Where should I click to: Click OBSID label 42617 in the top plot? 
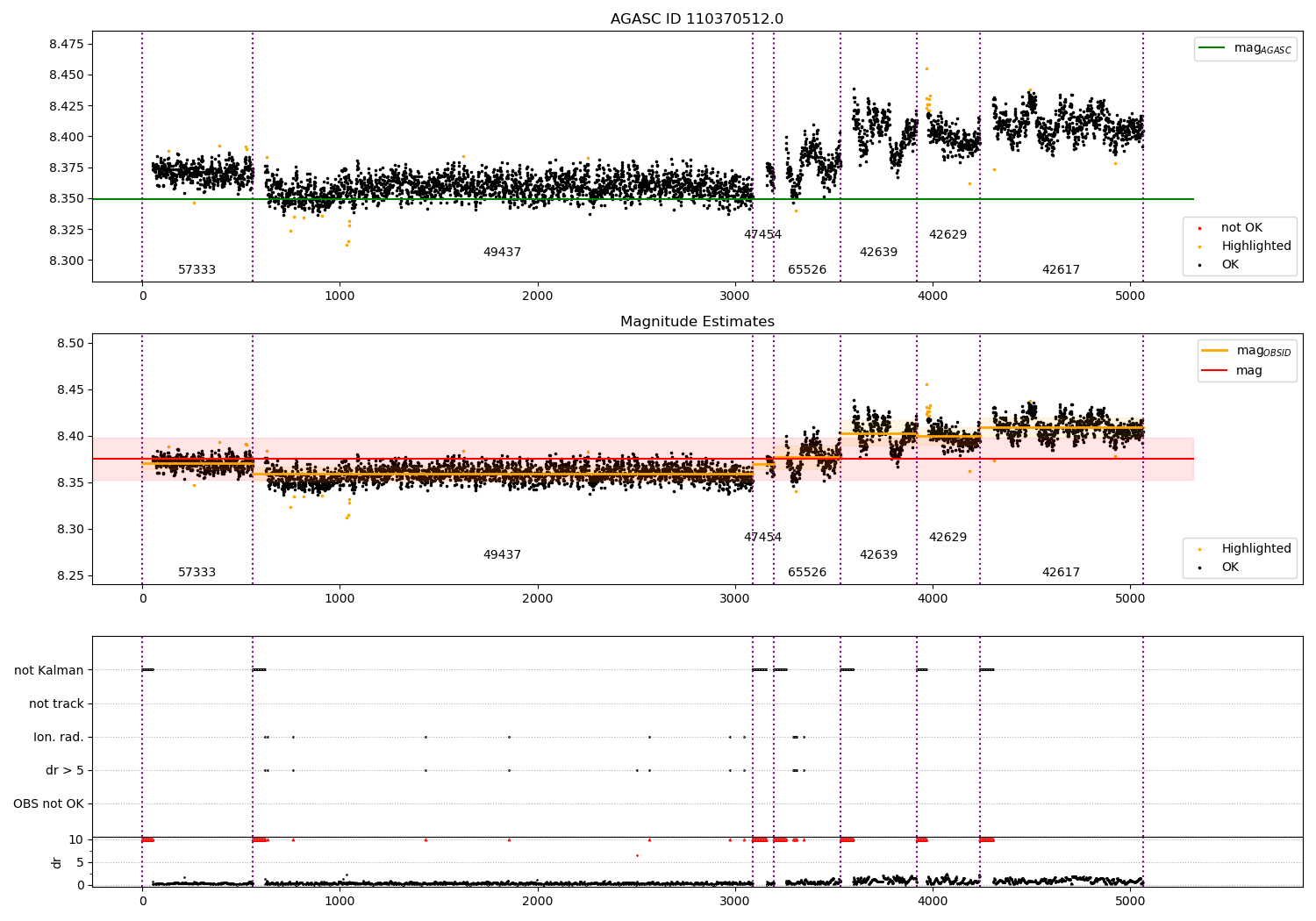[1061, 270]
